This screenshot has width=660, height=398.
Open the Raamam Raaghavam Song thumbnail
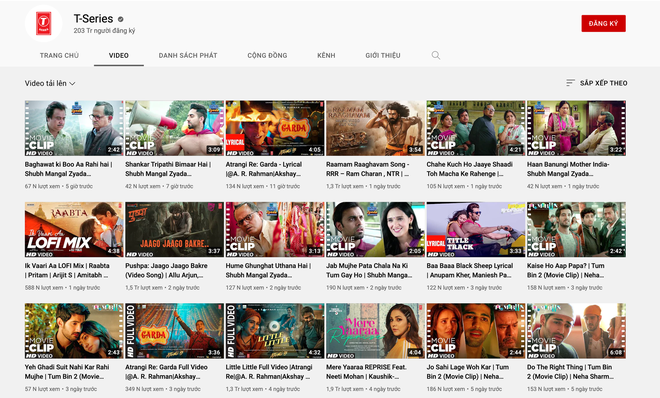tap(375, 128)
